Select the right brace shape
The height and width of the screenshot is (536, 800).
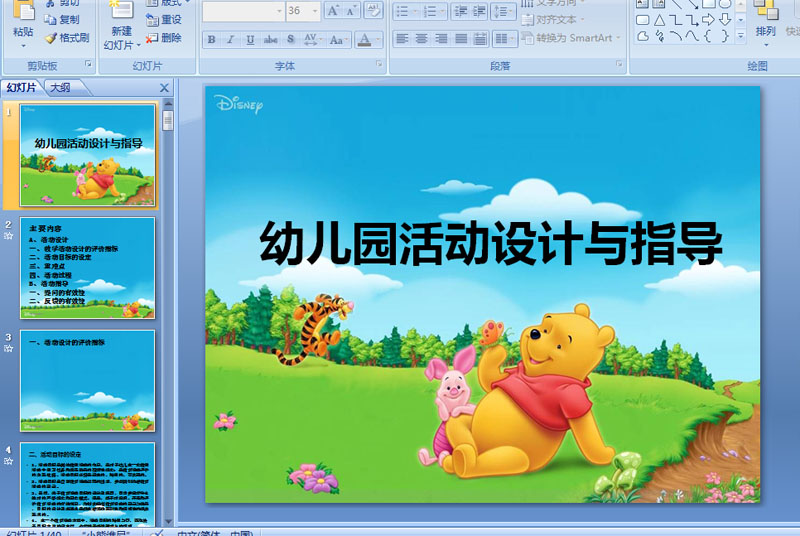725,36
